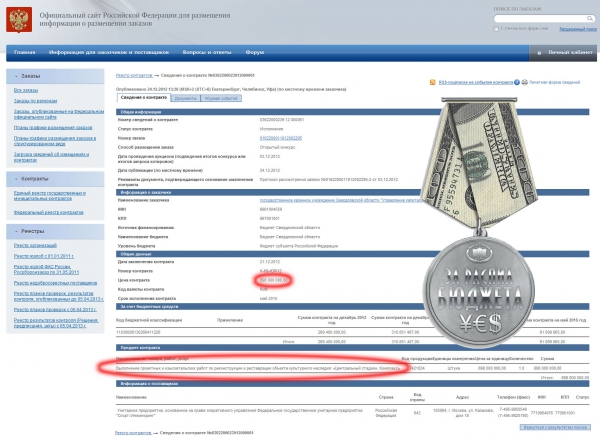Click the 'Срок исполнения контракта' row label
The image size is (600, 443).
coord(147,298)
